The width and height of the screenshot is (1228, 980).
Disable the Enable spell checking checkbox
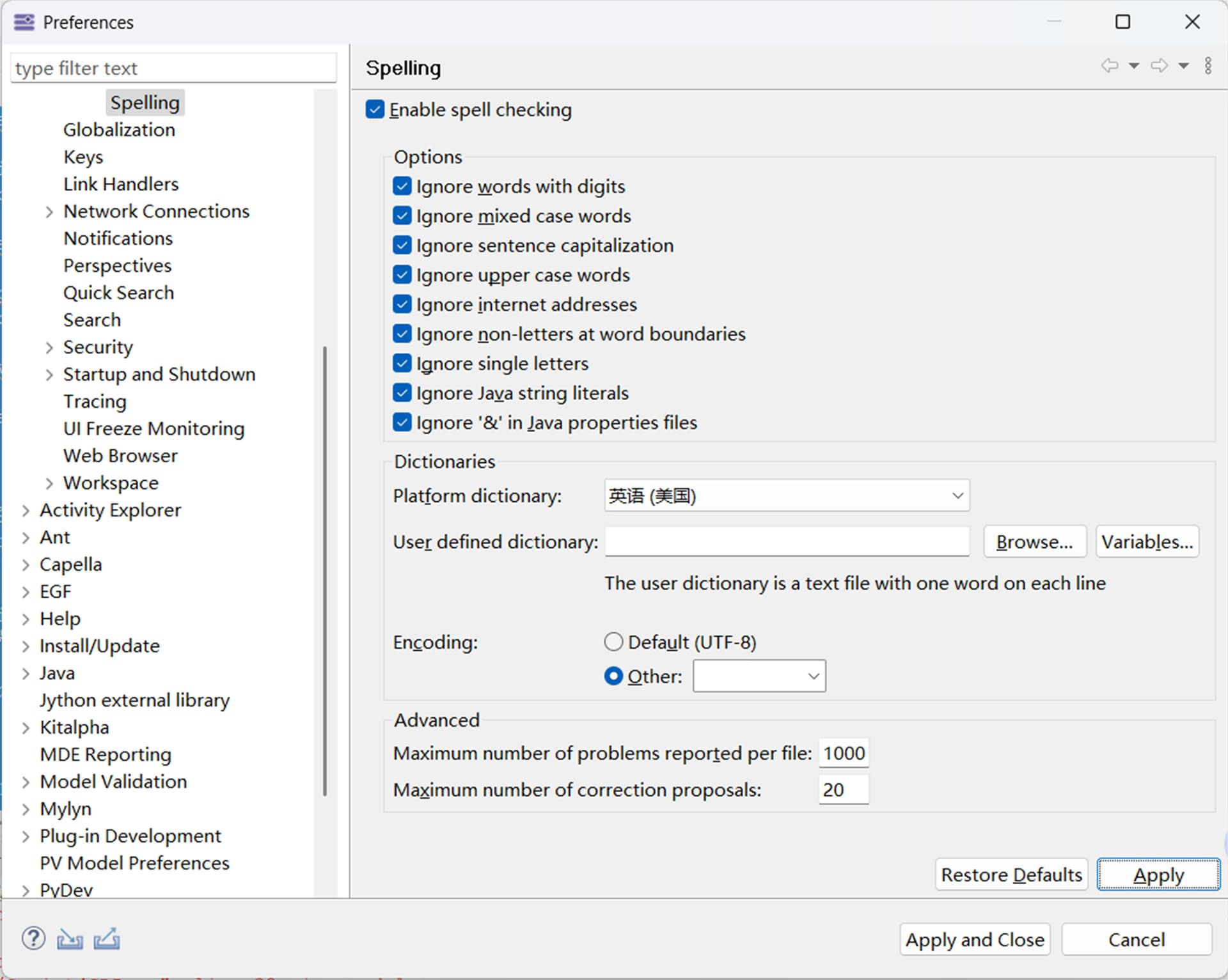point(375,110)
